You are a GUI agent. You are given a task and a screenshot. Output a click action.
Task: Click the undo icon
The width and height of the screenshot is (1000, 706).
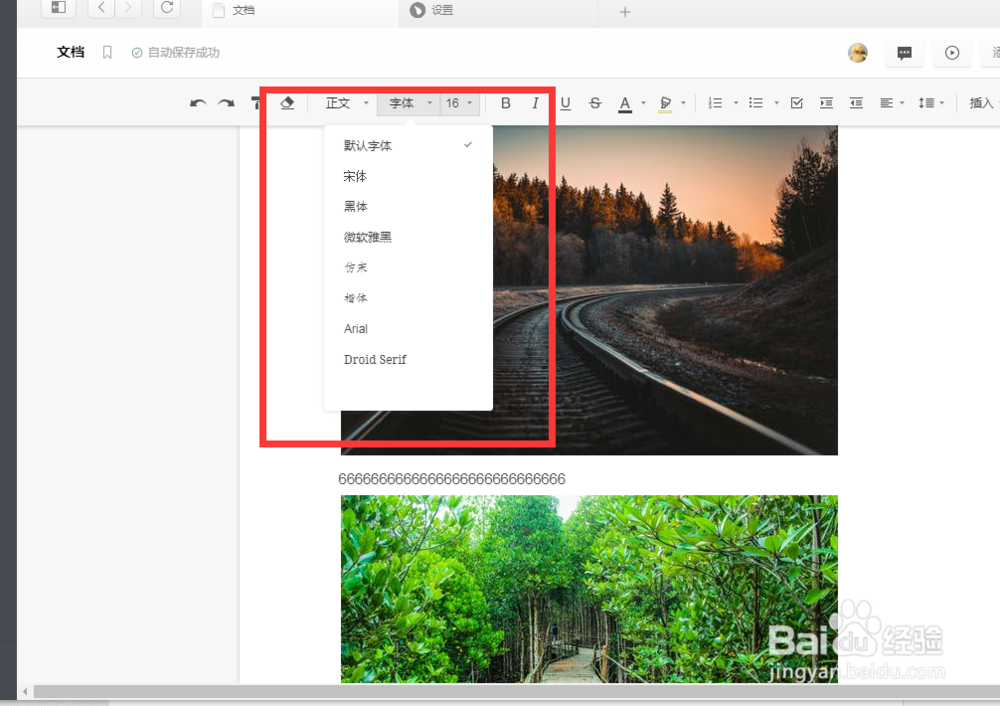pyautogui.click(x=198, y=103)
